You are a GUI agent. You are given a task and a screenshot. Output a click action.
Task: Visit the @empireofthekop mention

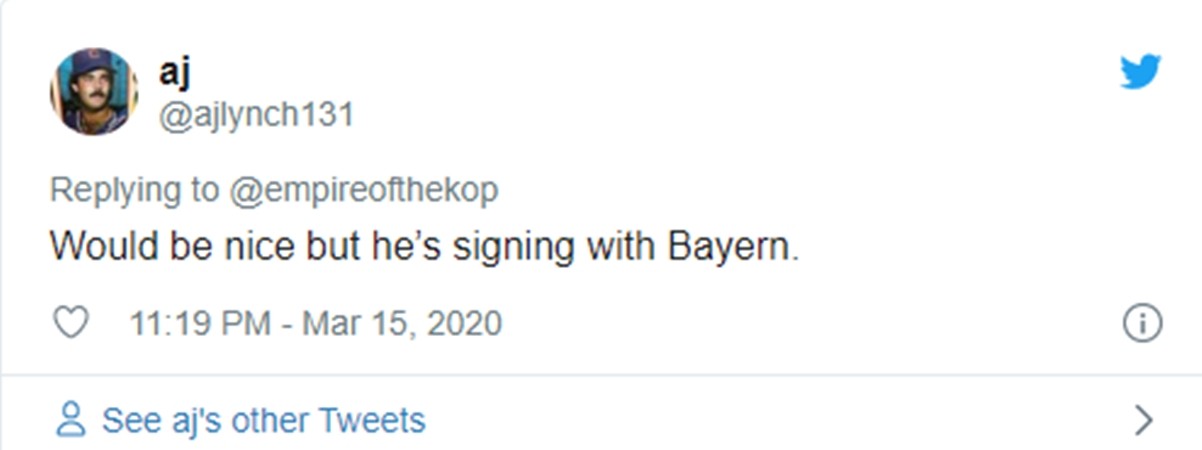tap(364, 189)
